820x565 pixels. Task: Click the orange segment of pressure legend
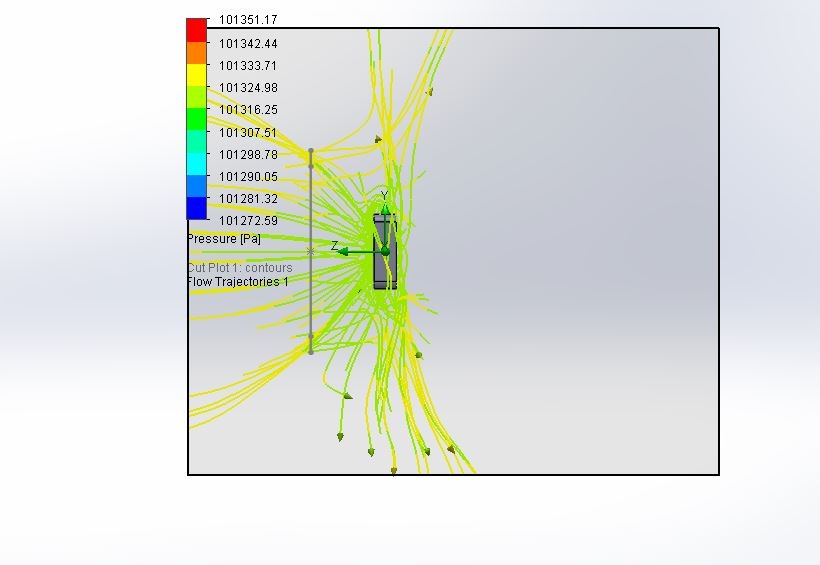click(197, 52)
